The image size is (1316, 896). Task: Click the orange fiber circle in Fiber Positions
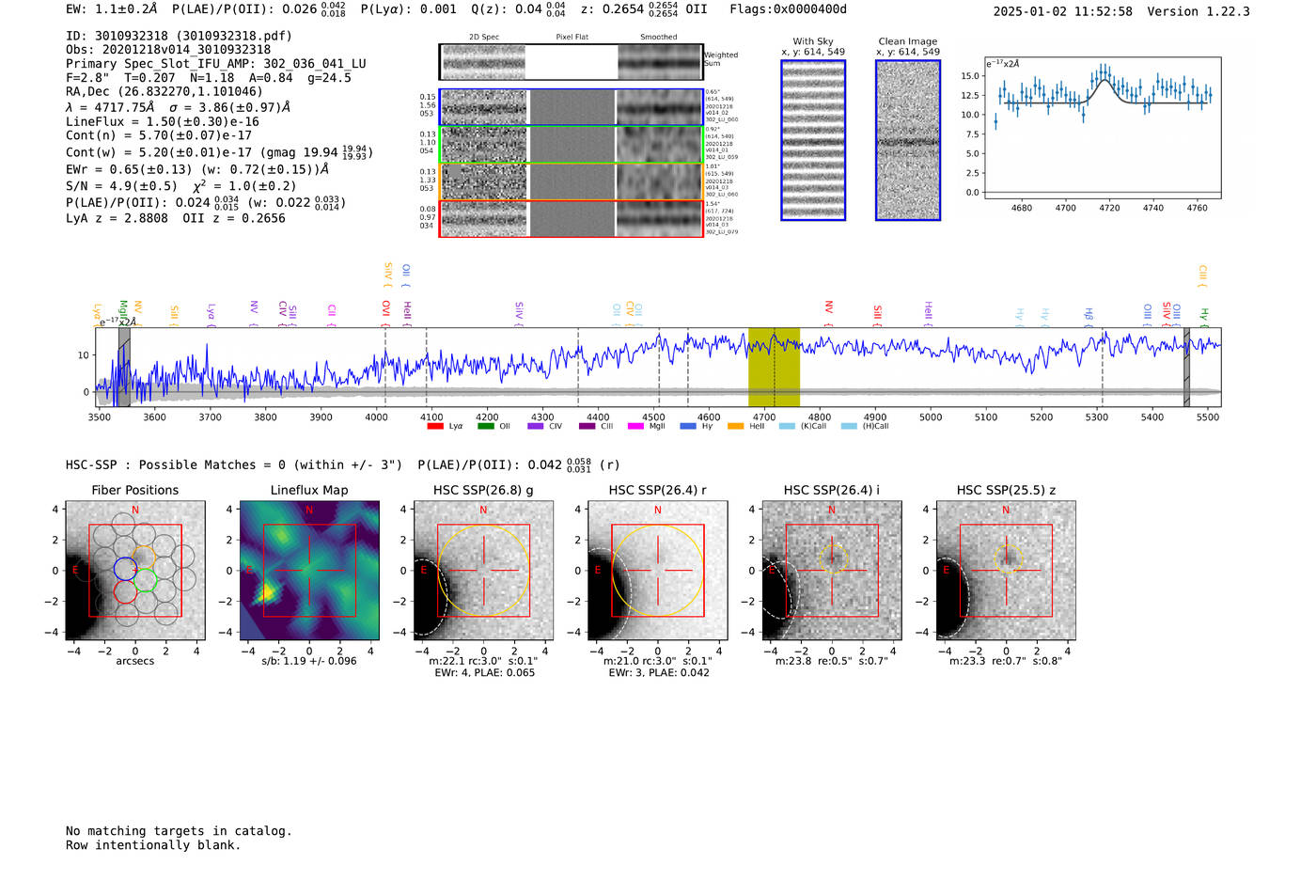point(144,558)
